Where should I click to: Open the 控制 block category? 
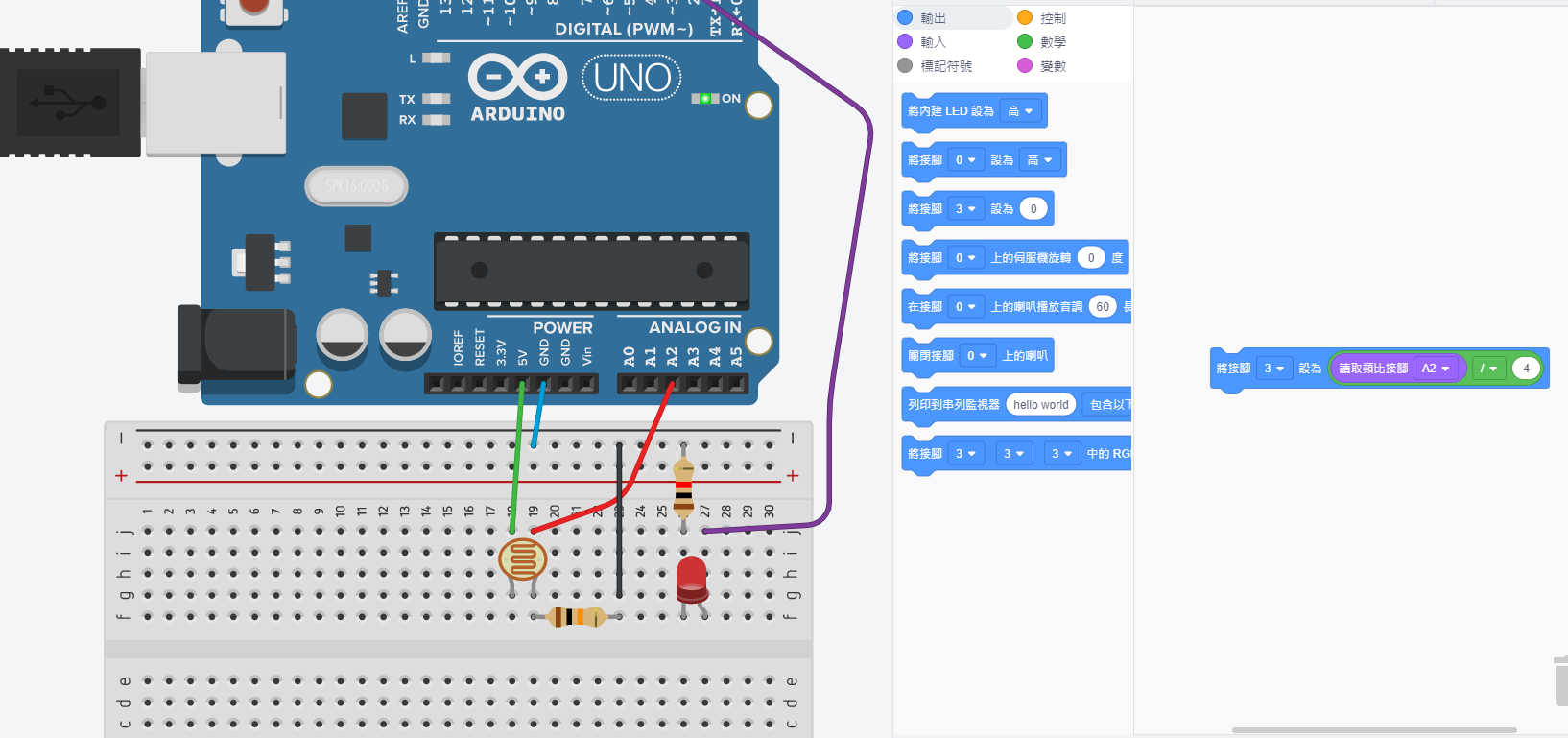point(1053,18)
